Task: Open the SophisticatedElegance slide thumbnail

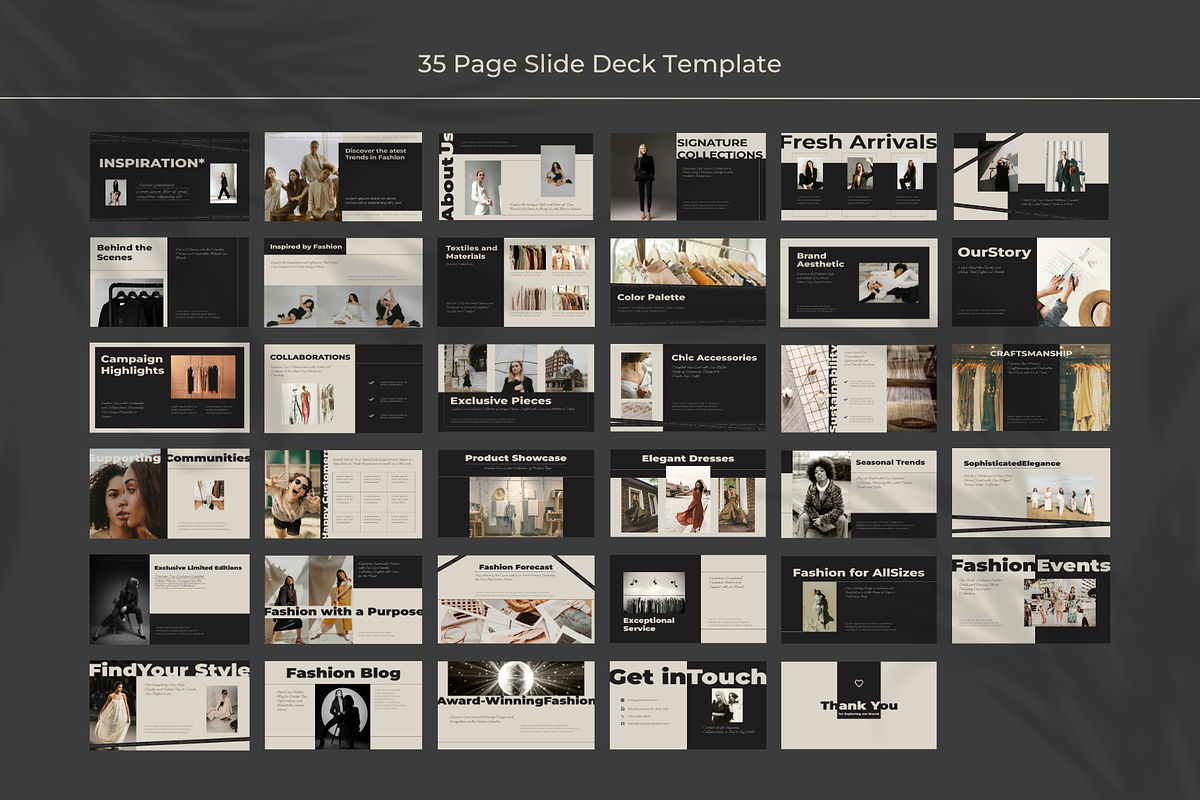Action: point(1031,494)
